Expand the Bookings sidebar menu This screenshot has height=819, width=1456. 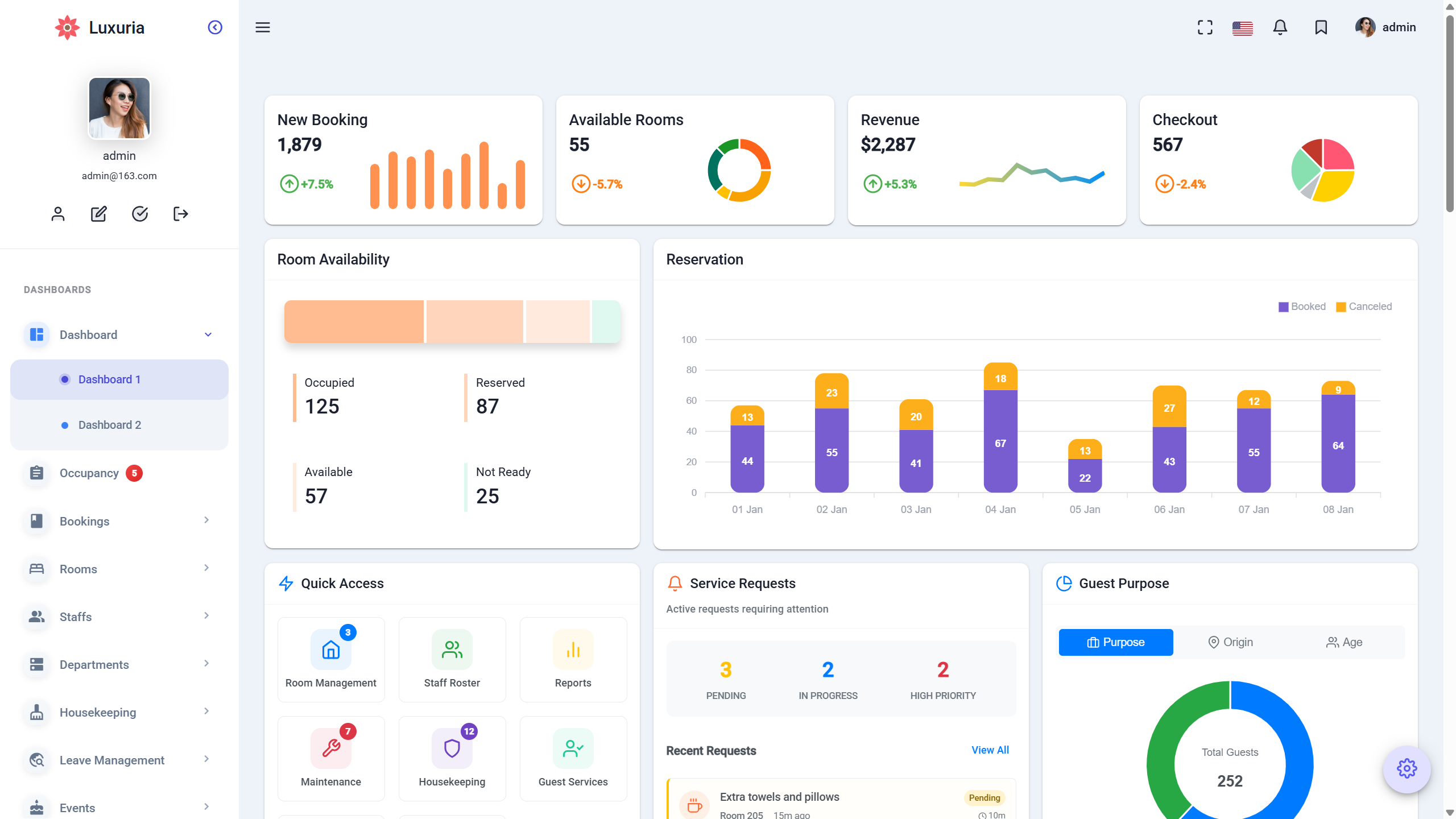(119, 521)
